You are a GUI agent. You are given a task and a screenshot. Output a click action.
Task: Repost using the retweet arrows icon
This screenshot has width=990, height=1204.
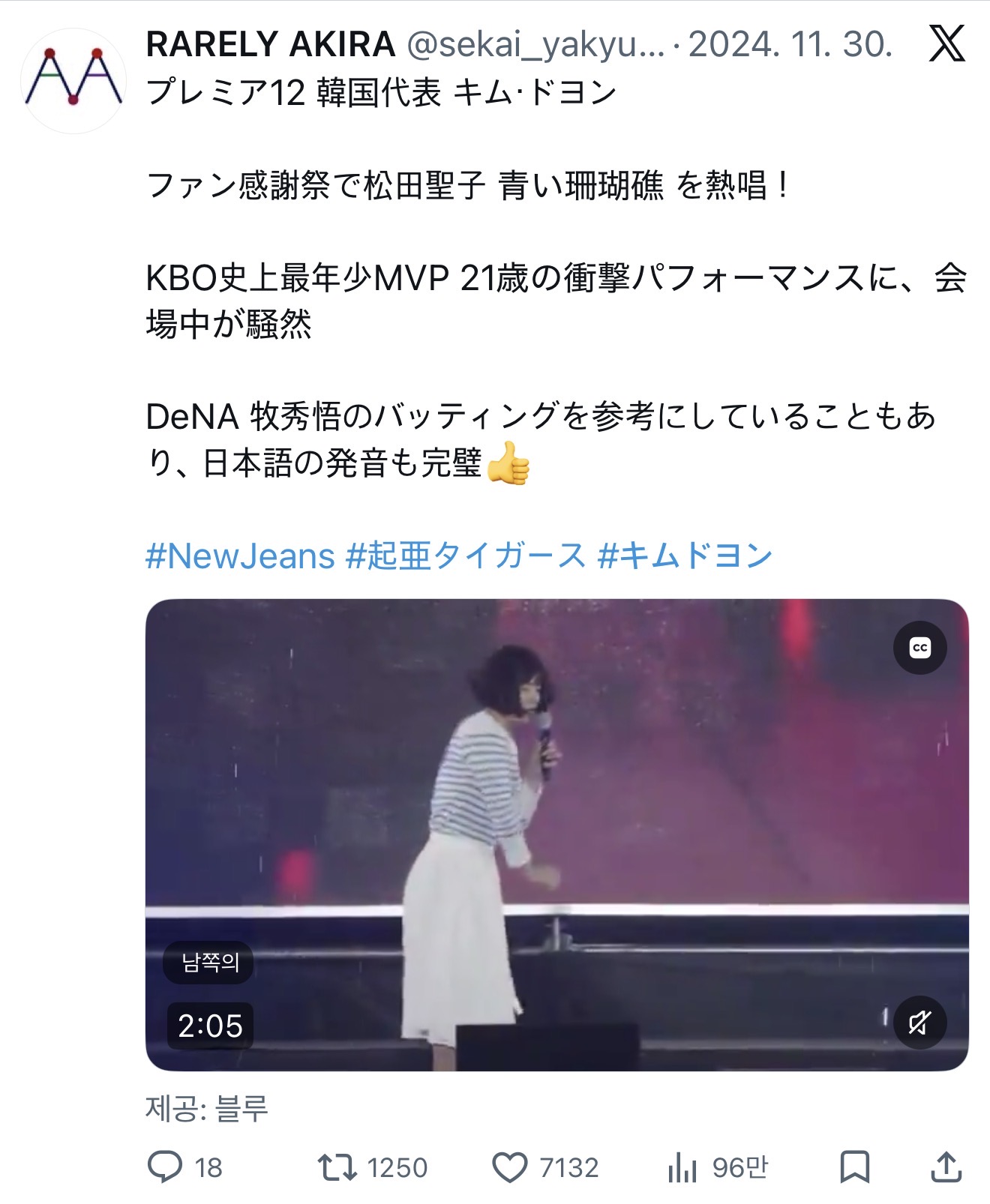tap(337, 1168)
